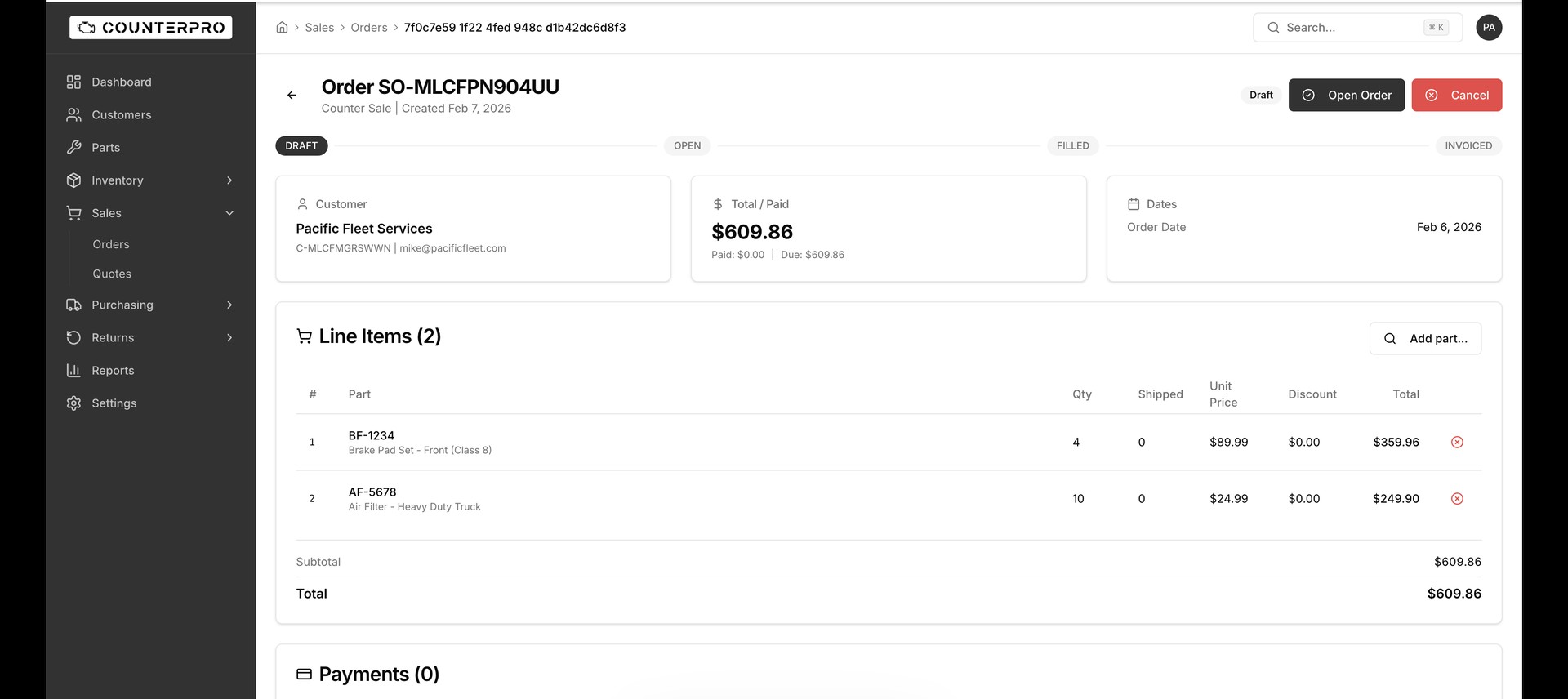Click the Add part search field
Image resolution: width=1568 pixels, height=699 pixels.
(x=1425, y=339)
